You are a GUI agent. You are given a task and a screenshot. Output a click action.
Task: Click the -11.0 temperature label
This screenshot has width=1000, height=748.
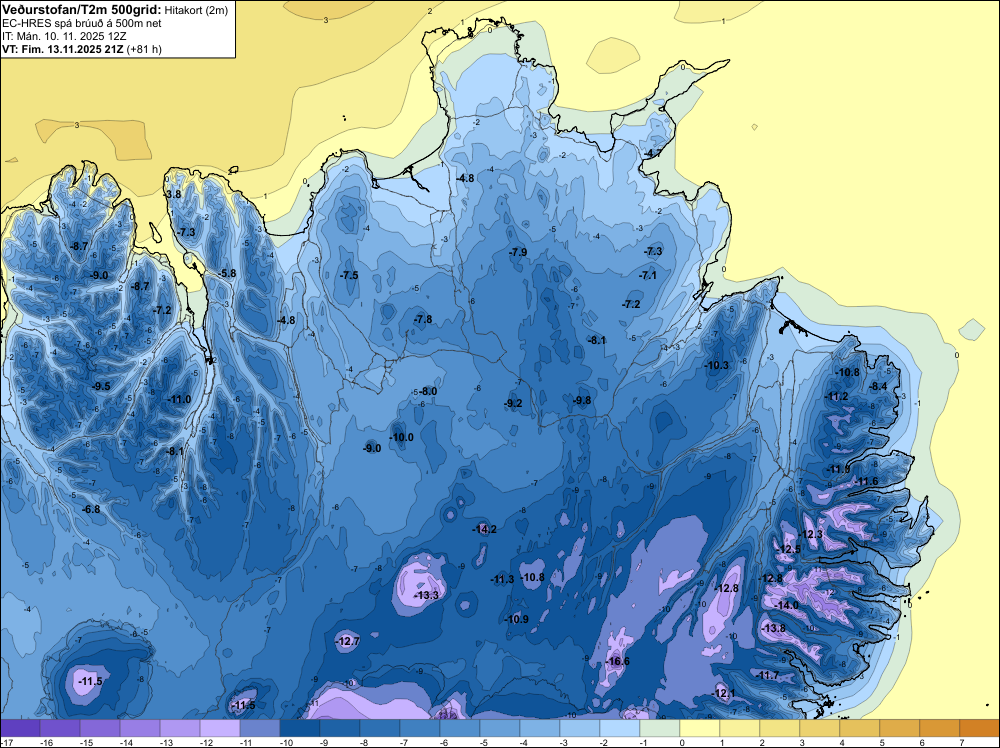[179, 399]
